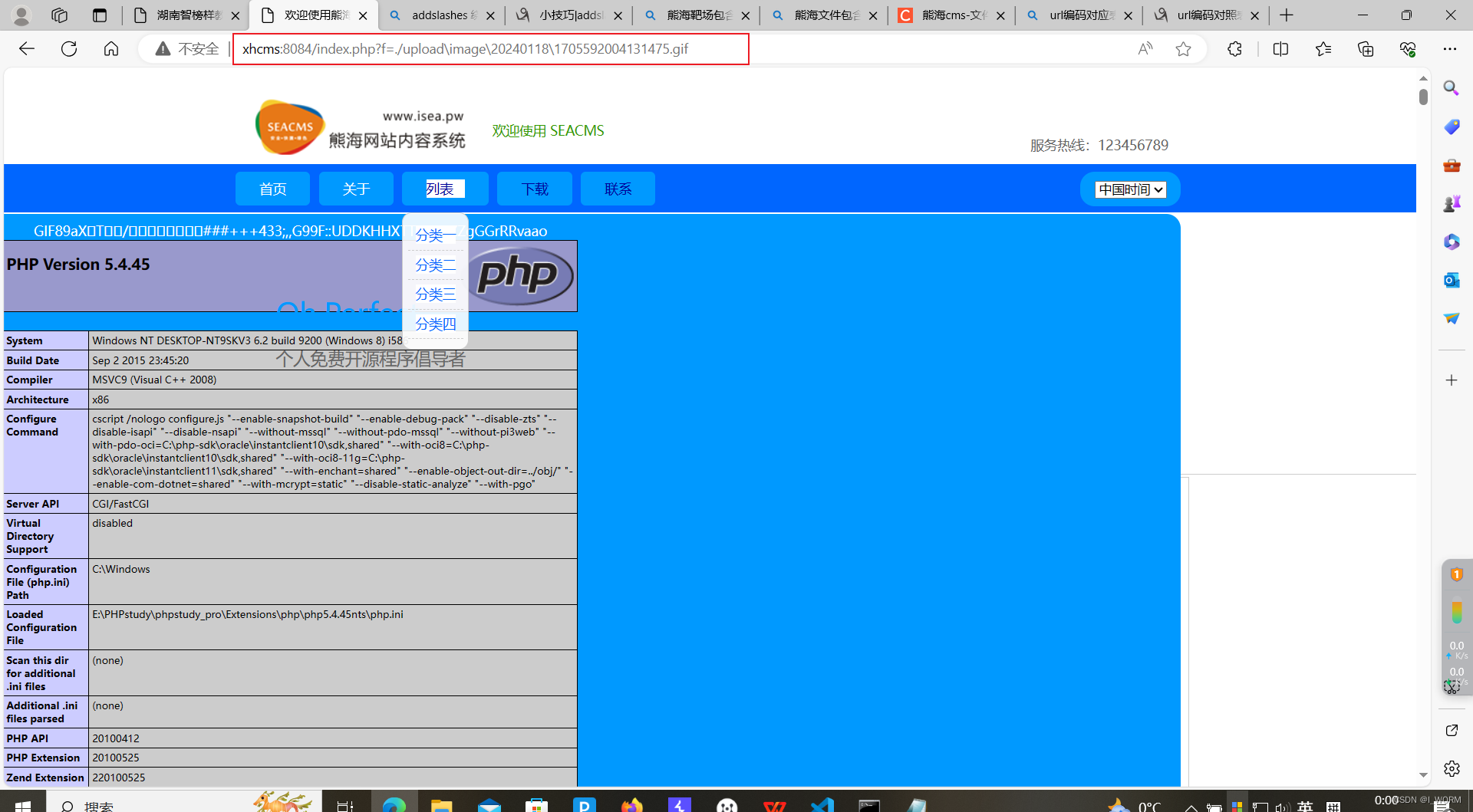Open the Collections icon
The width and height of the screenshot is (1473, 812).
point(1366,49)
